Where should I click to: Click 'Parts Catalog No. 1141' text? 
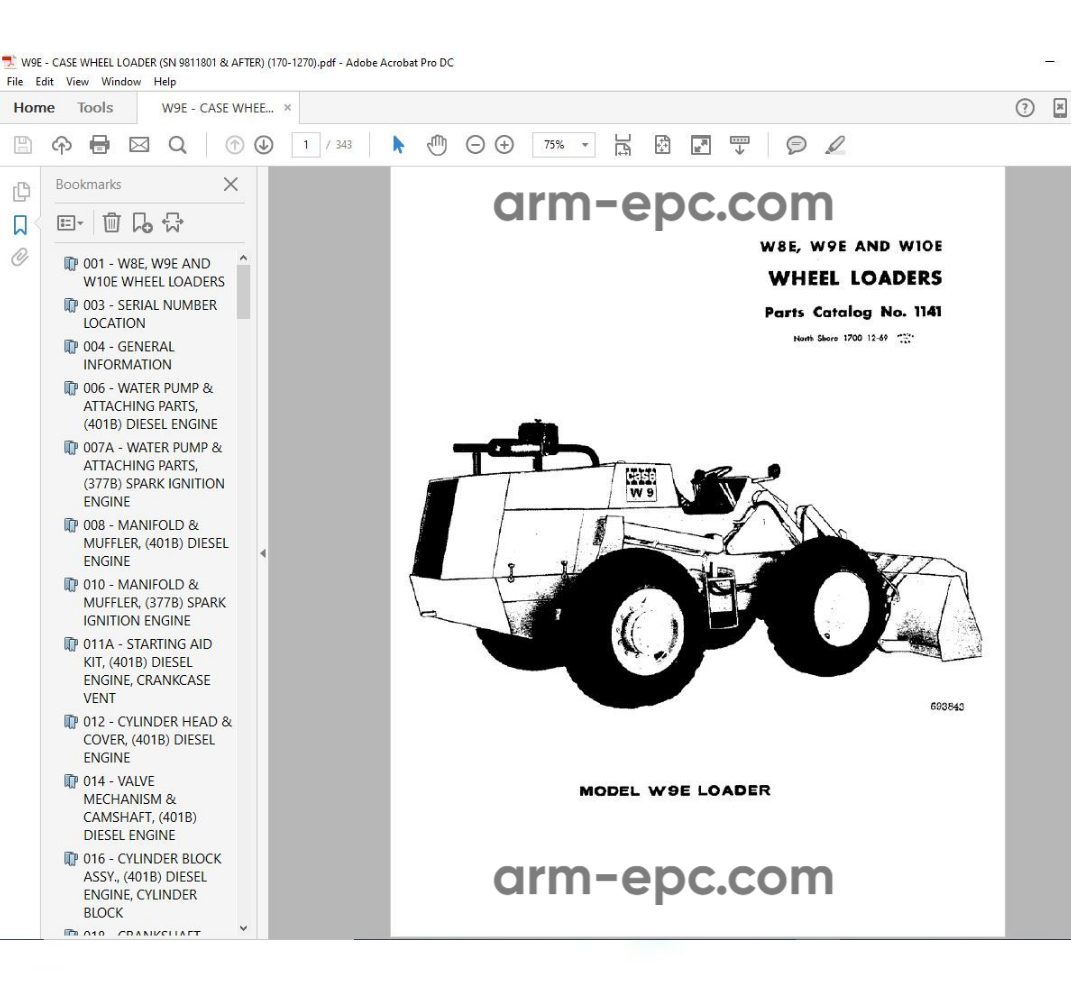click(853, 312)
